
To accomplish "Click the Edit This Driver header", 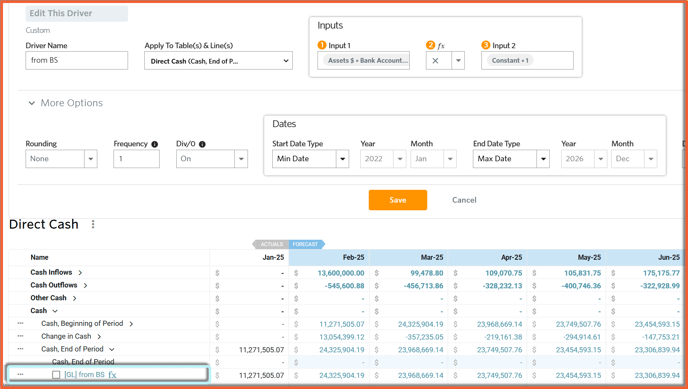I will [x=76, y=14].
